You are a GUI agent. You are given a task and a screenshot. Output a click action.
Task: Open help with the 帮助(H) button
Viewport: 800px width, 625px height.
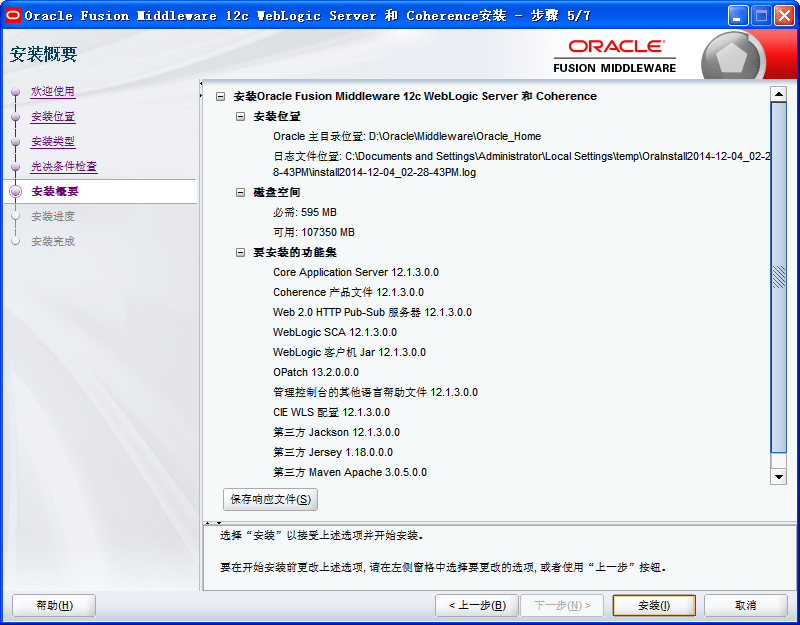(x=54, y=606)
